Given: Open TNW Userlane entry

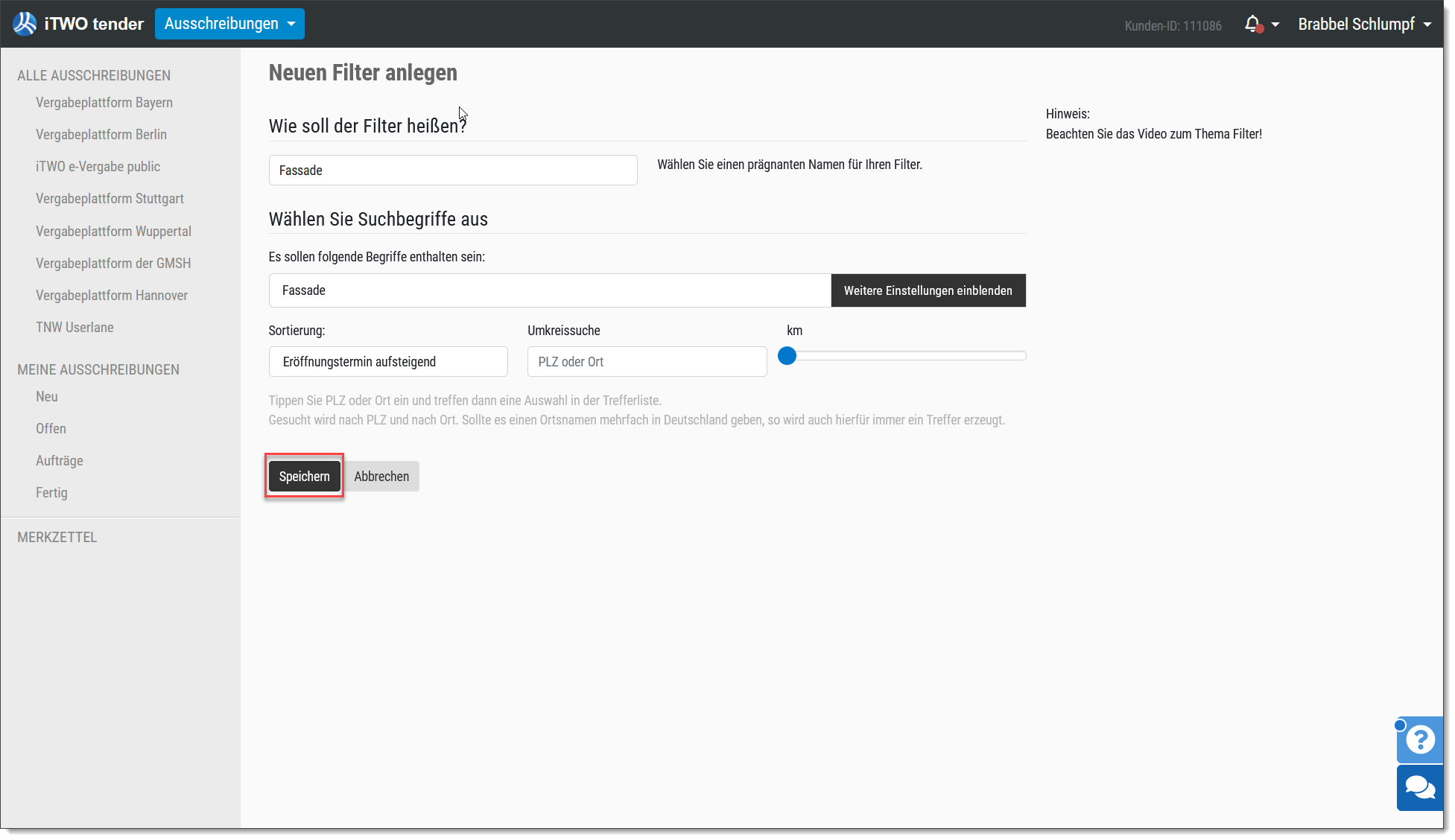Looking at the screenshot, I should 75,328.
